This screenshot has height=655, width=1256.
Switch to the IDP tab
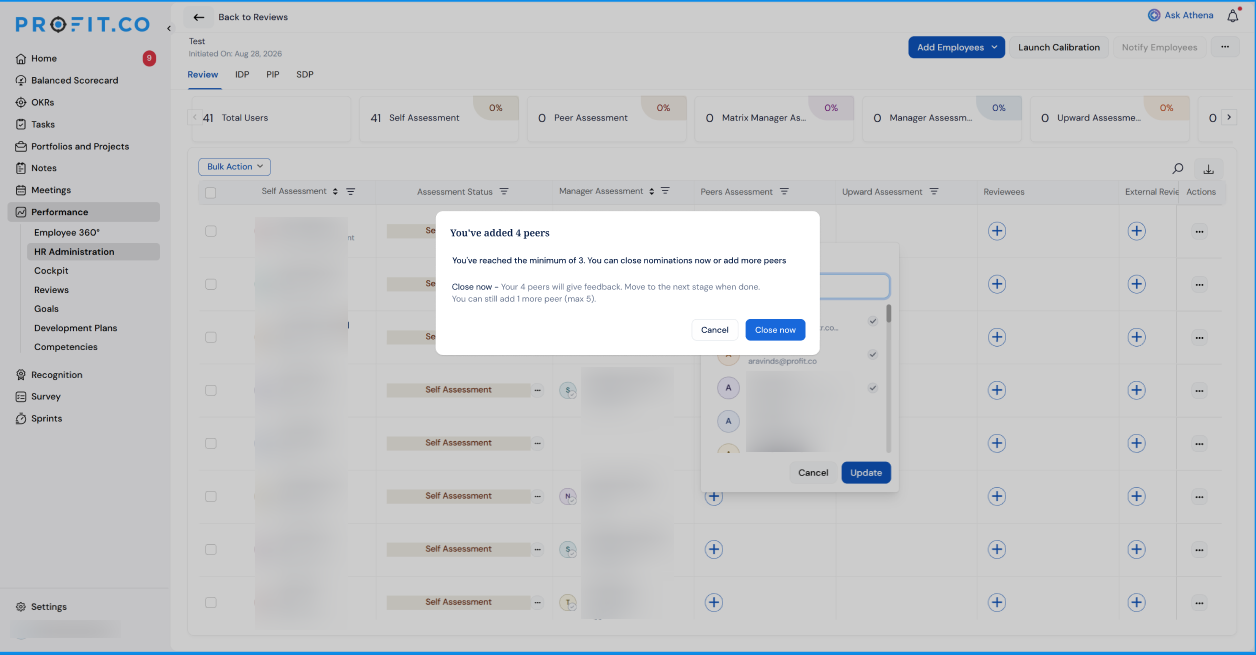242,74
